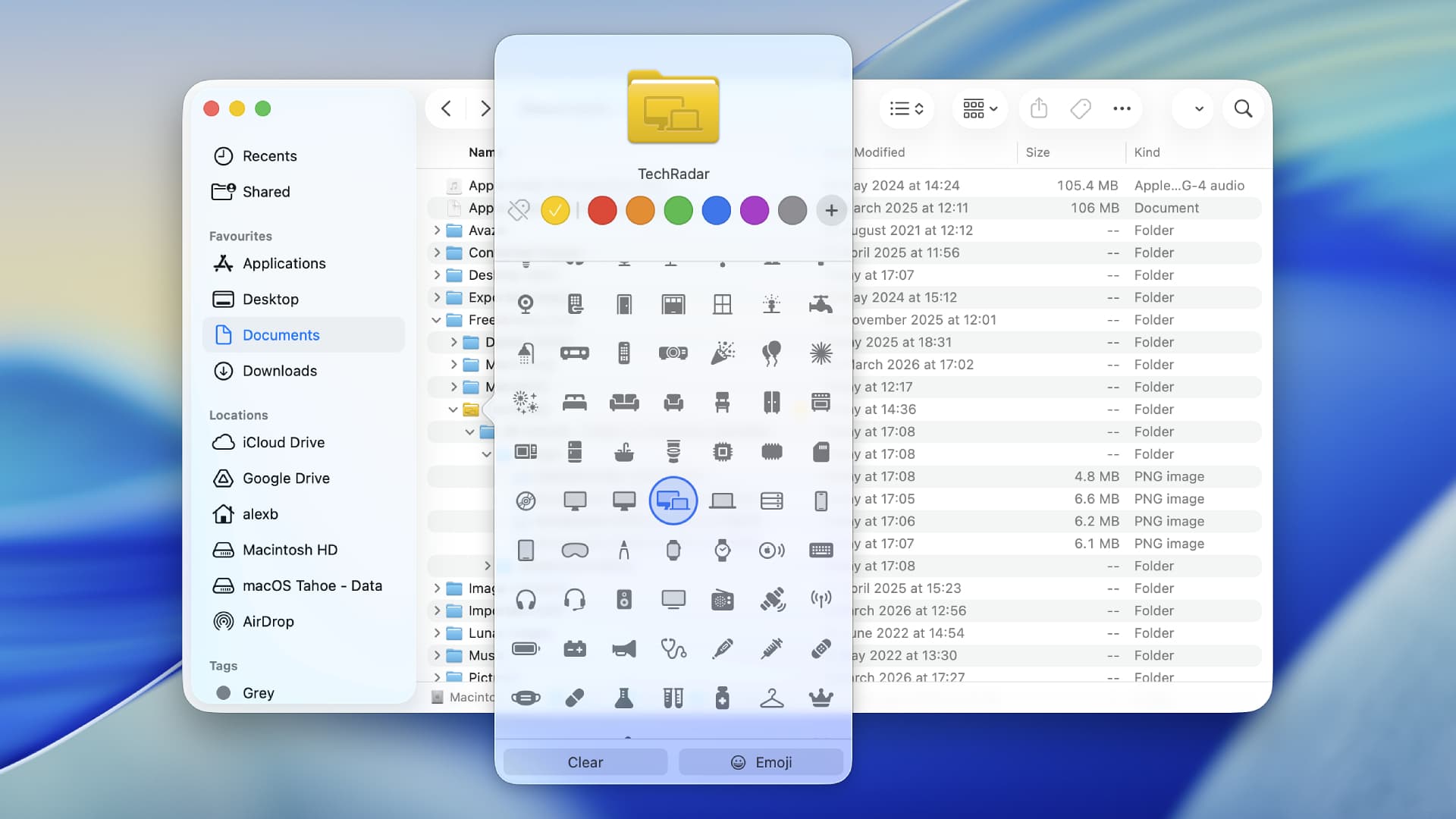This screenshot has width=1456, height=819.
Task: Toggle off the folder color using the slash icon
Action: coord(517,210)
